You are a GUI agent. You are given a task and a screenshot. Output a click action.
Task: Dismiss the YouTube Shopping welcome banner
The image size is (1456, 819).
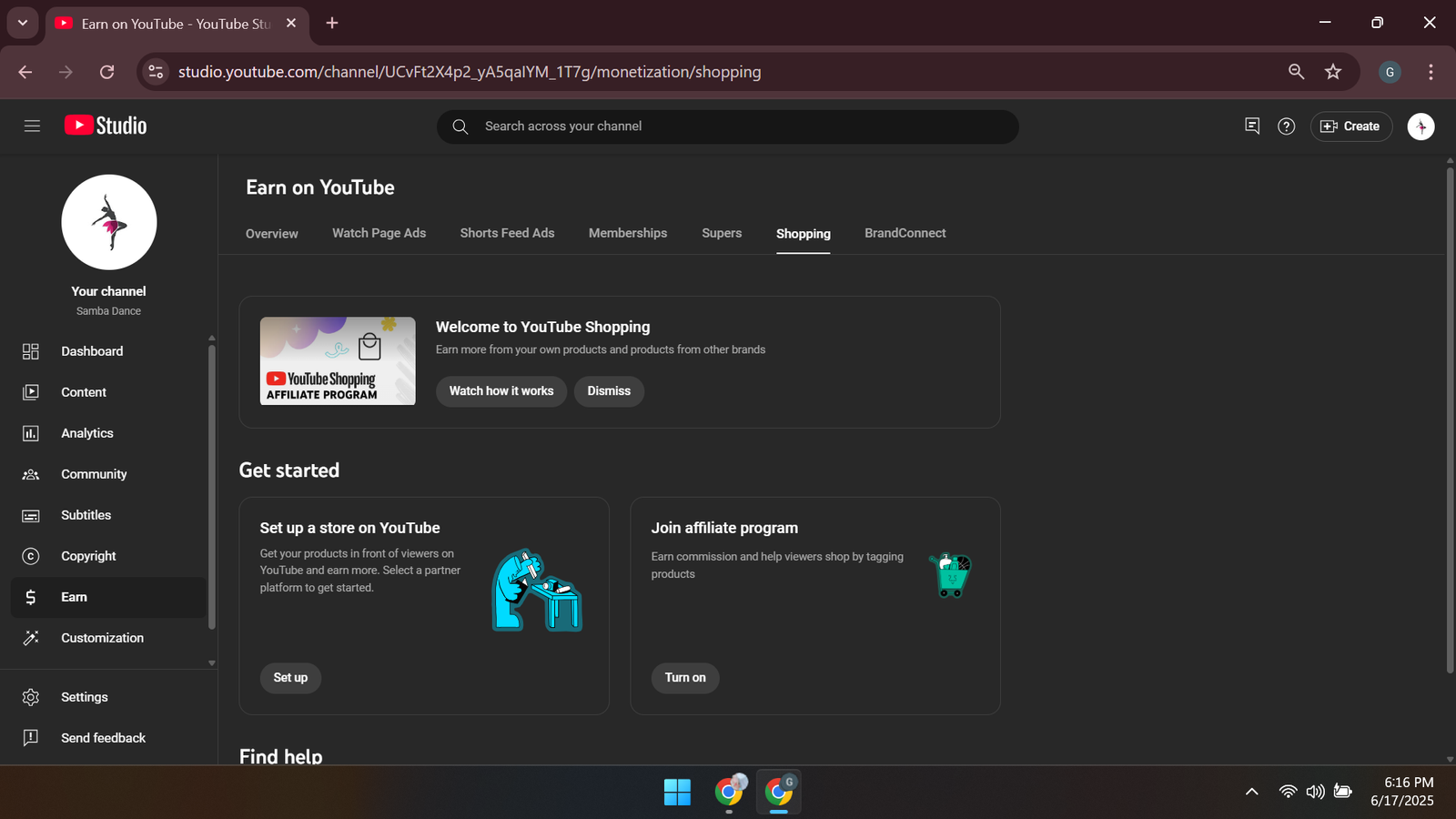coord(609,391)
